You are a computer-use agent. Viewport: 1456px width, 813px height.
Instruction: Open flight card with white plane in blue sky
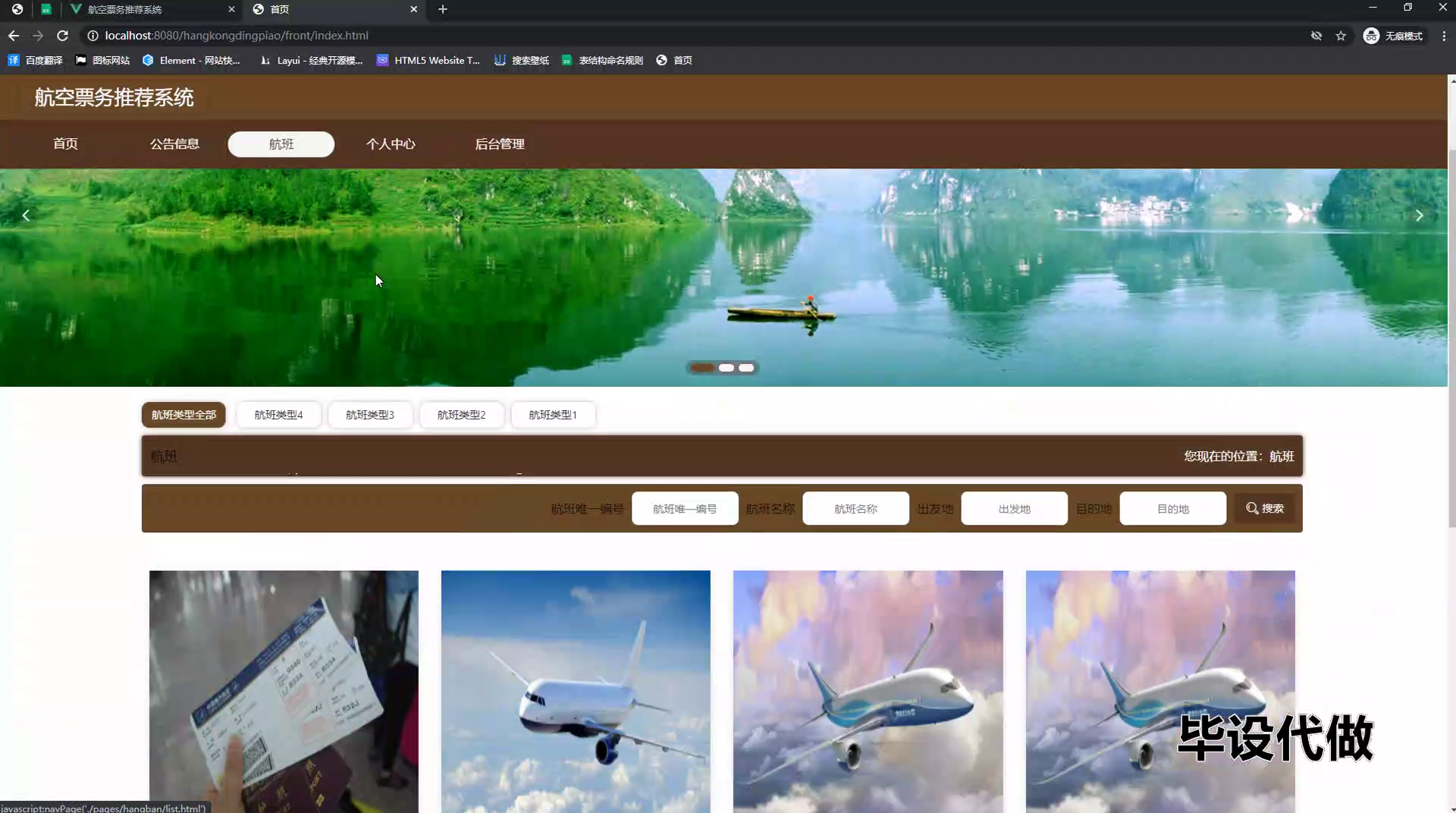576,692
